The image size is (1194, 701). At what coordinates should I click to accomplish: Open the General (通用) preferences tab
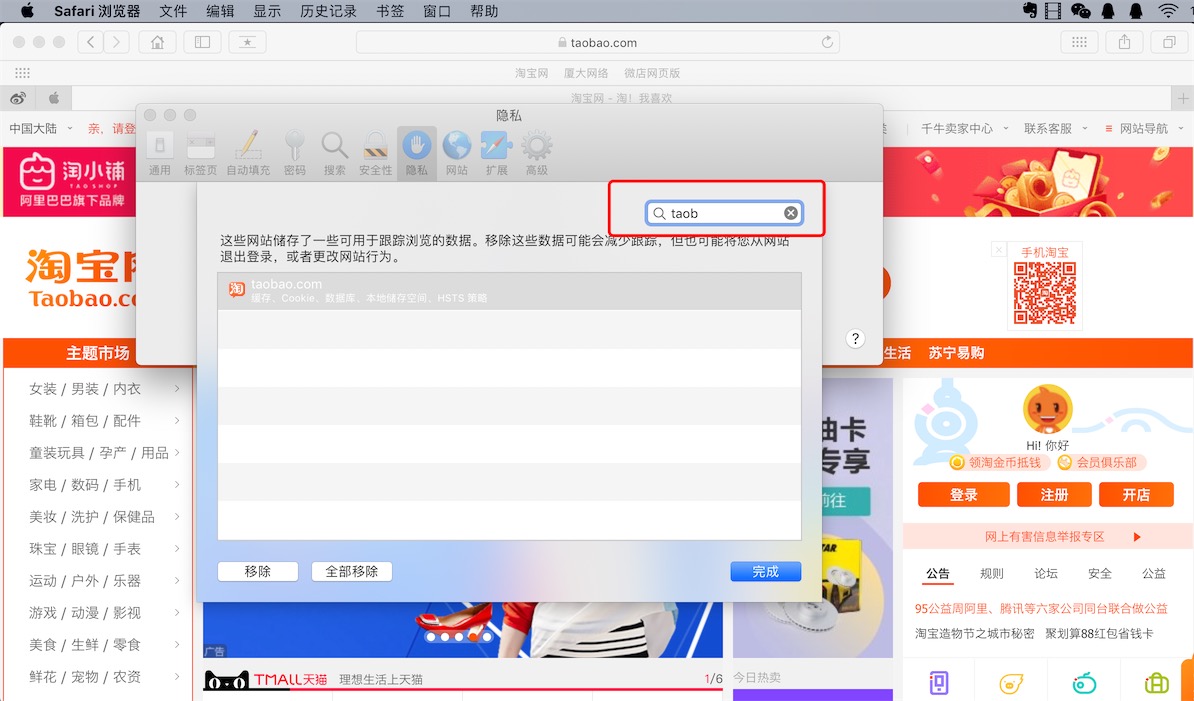[159, 153]
